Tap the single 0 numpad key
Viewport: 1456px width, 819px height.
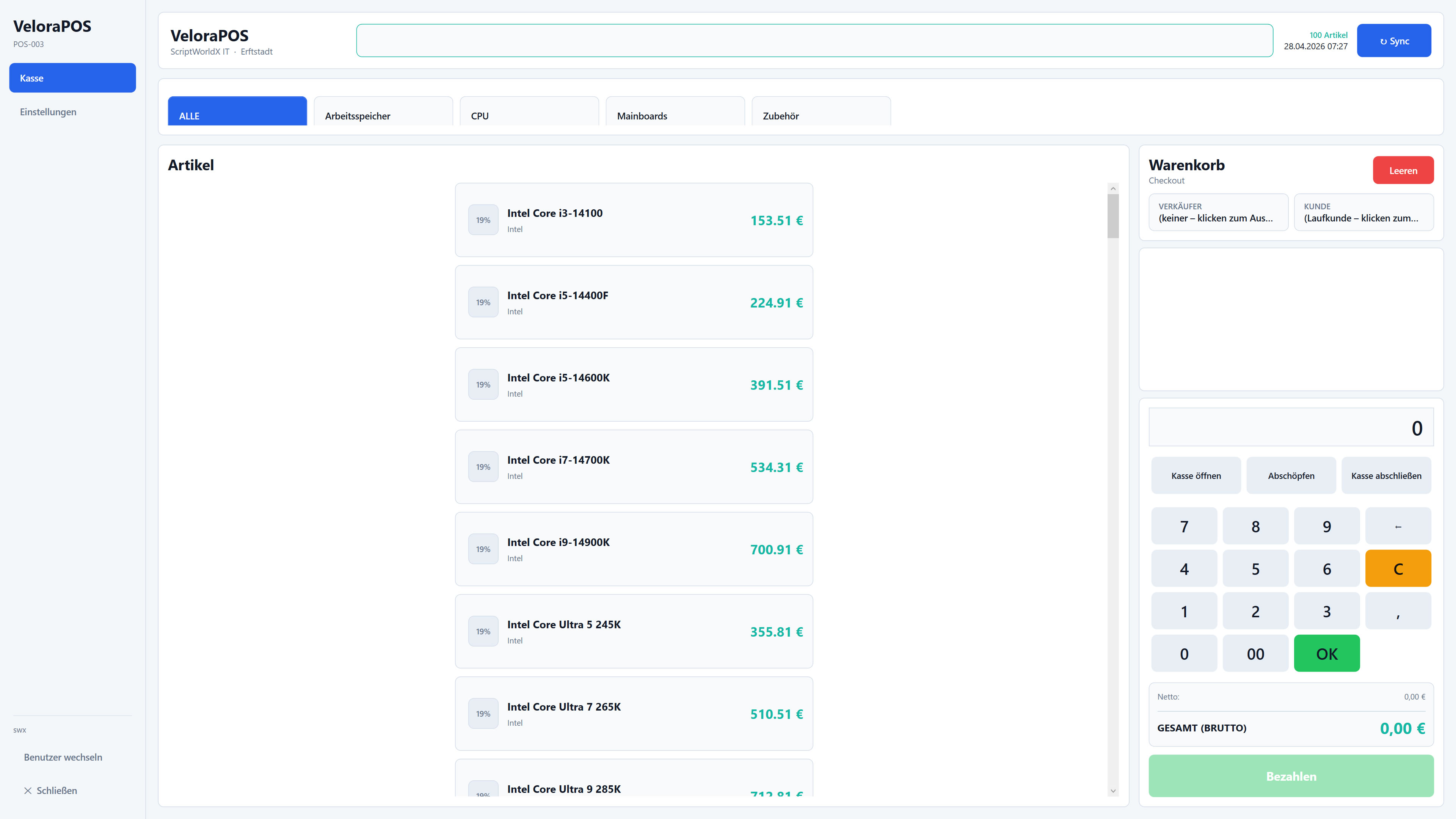coord(1184,653)
